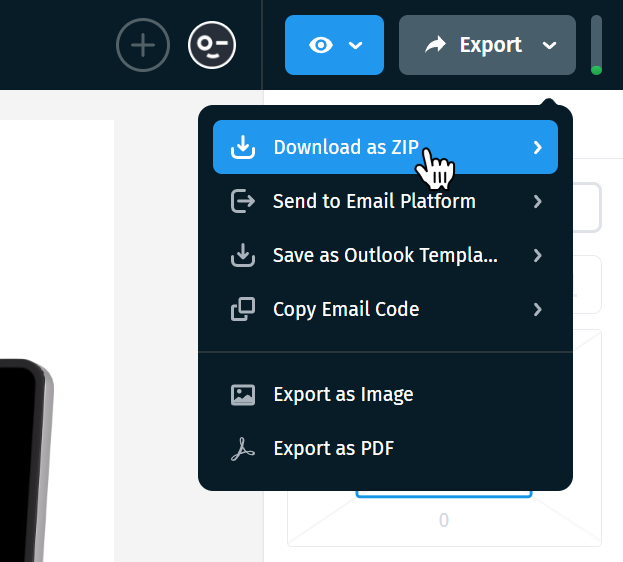623x562 pixels.
Task: Click the Copy Email Code duplicate icon
Action: [243, 309]
